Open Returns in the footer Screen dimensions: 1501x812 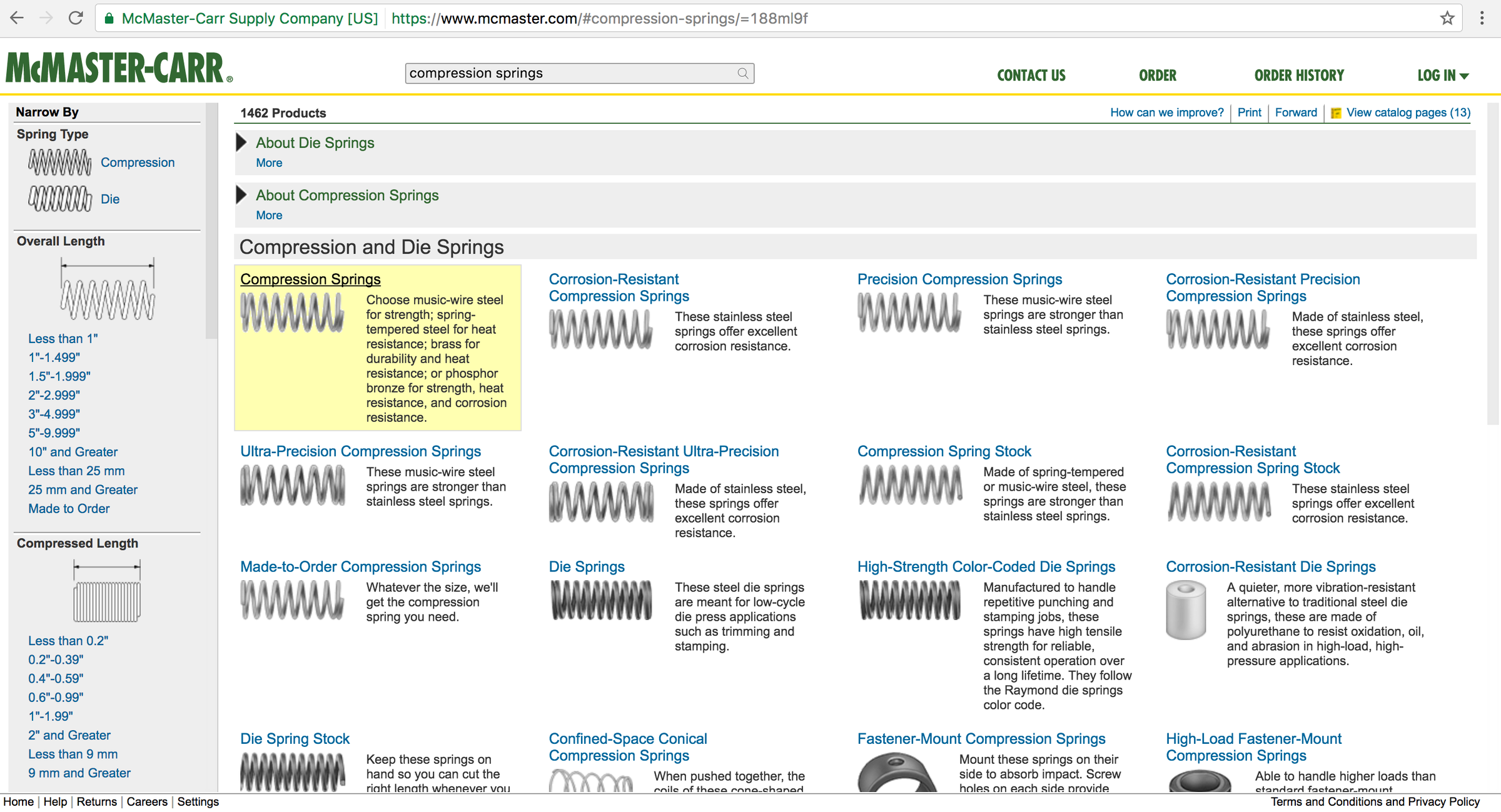pyautogui.click(x=97, y=801)
